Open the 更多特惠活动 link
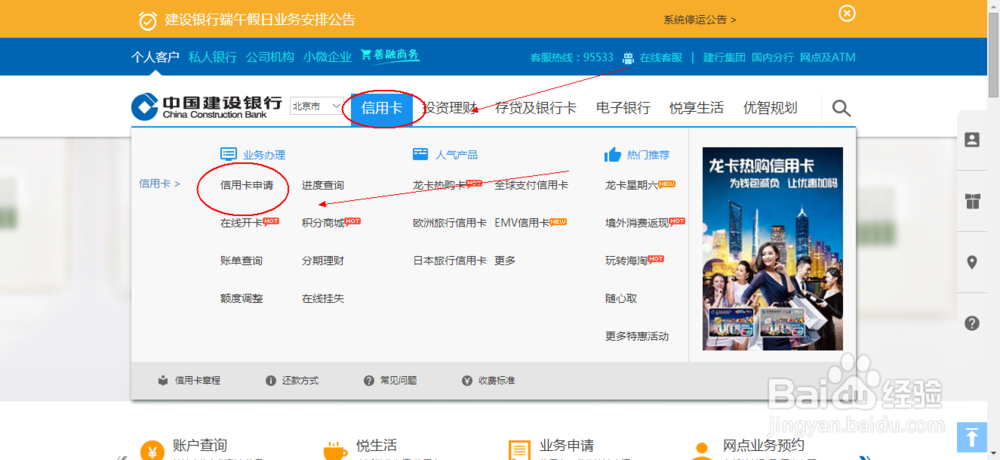The width and height of the screenshot is (1000, 460). [x=637, y=336]
